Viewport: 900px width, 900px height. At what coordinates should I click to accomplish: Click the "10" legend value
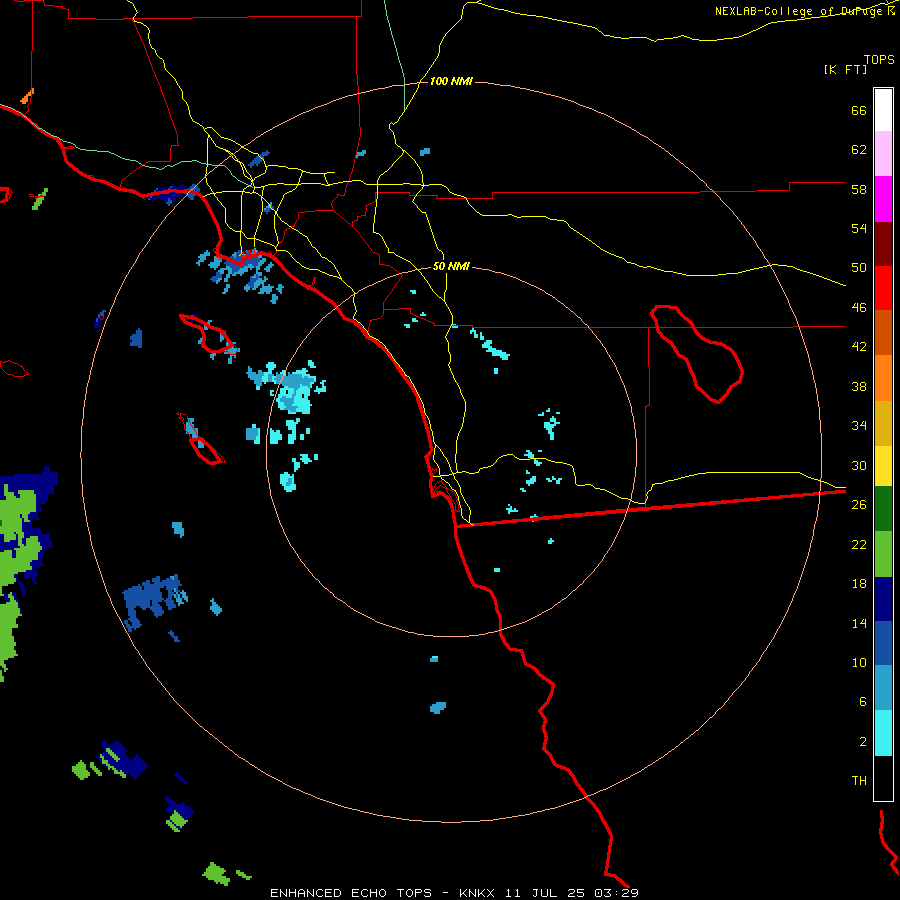coord(859,662)
